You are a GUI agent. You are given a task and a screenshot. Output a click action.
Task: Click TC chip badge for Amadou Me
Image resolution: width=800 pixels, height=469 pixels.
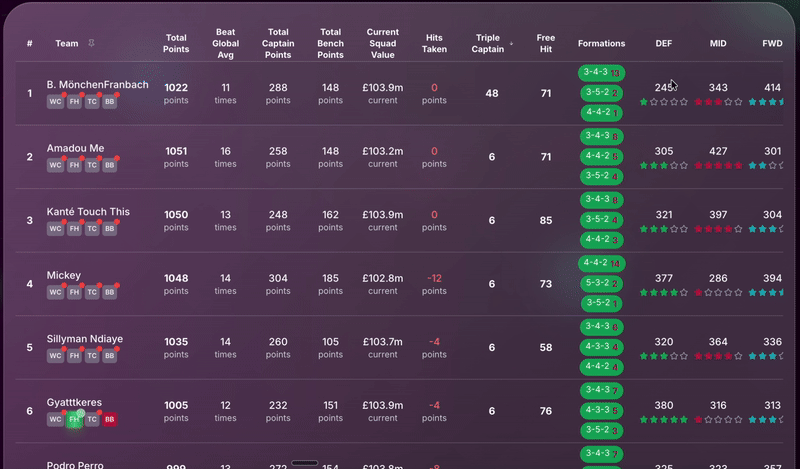(92, 165)
